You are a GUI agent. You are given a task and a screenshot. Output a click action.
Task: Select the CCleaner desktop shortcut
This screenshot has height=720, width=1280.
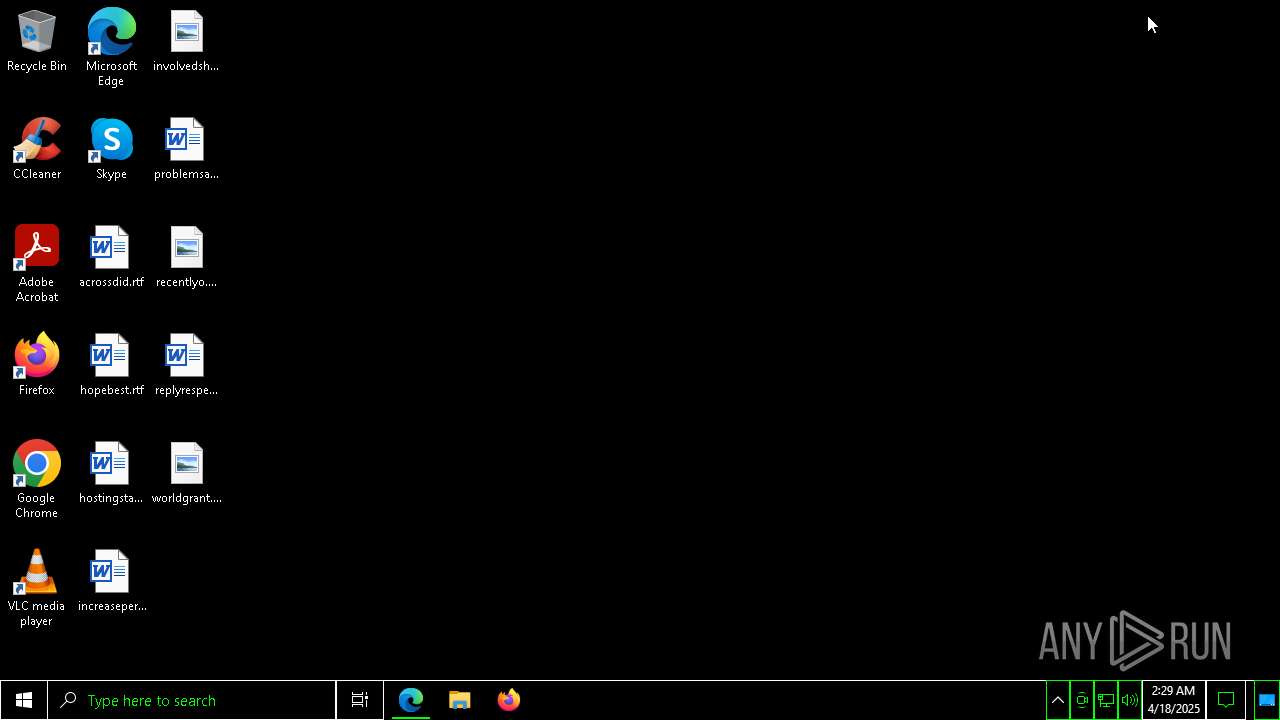[x=37, y=150]
